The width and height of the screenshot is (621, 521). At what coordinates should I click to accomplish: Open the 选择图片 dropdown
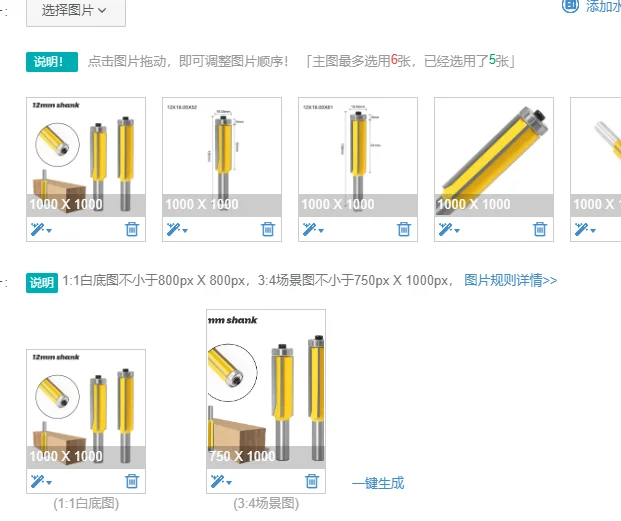(x=76, y=12)
